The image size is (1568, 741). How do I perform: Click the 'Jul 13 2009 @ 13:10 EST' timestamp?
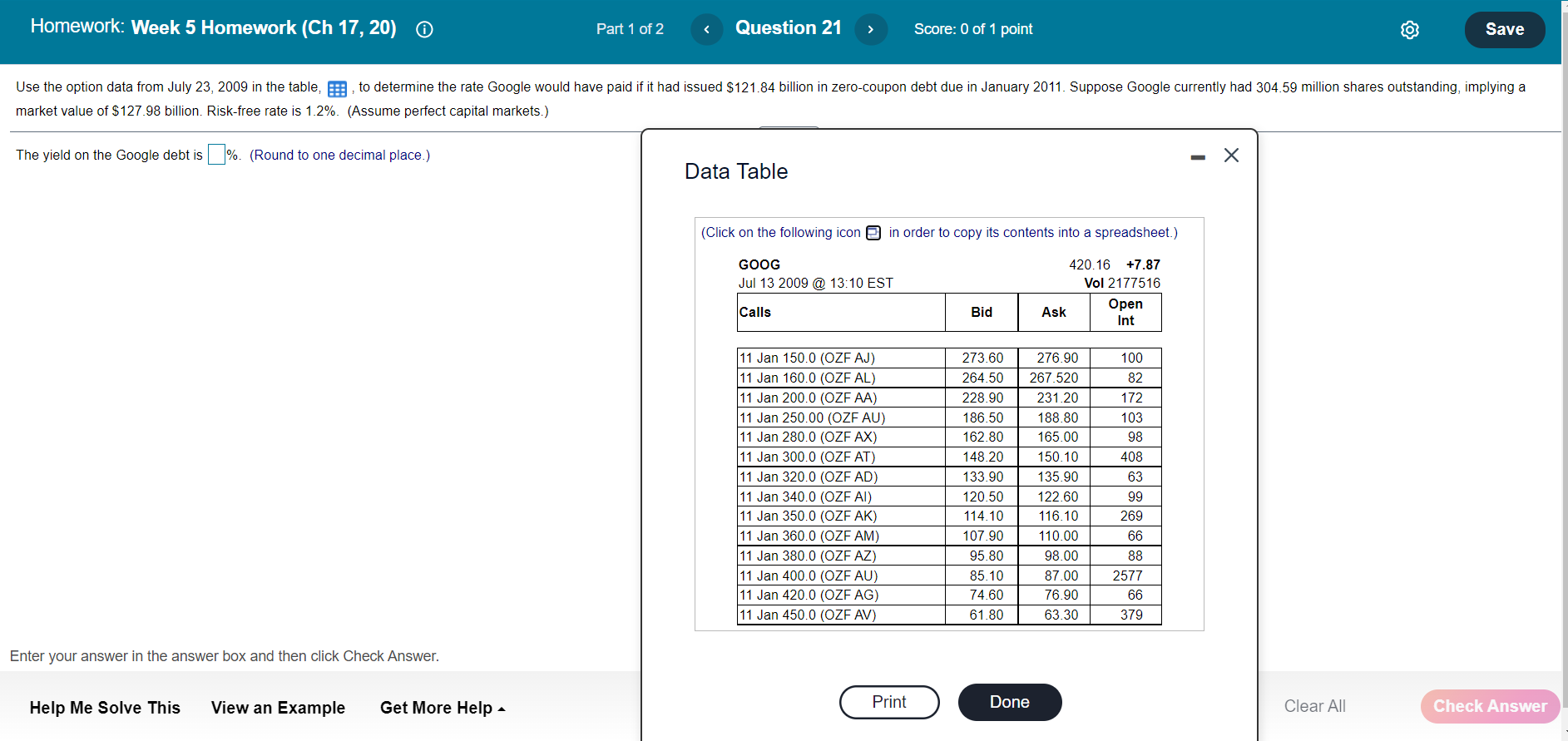click(x=816, y=284)
